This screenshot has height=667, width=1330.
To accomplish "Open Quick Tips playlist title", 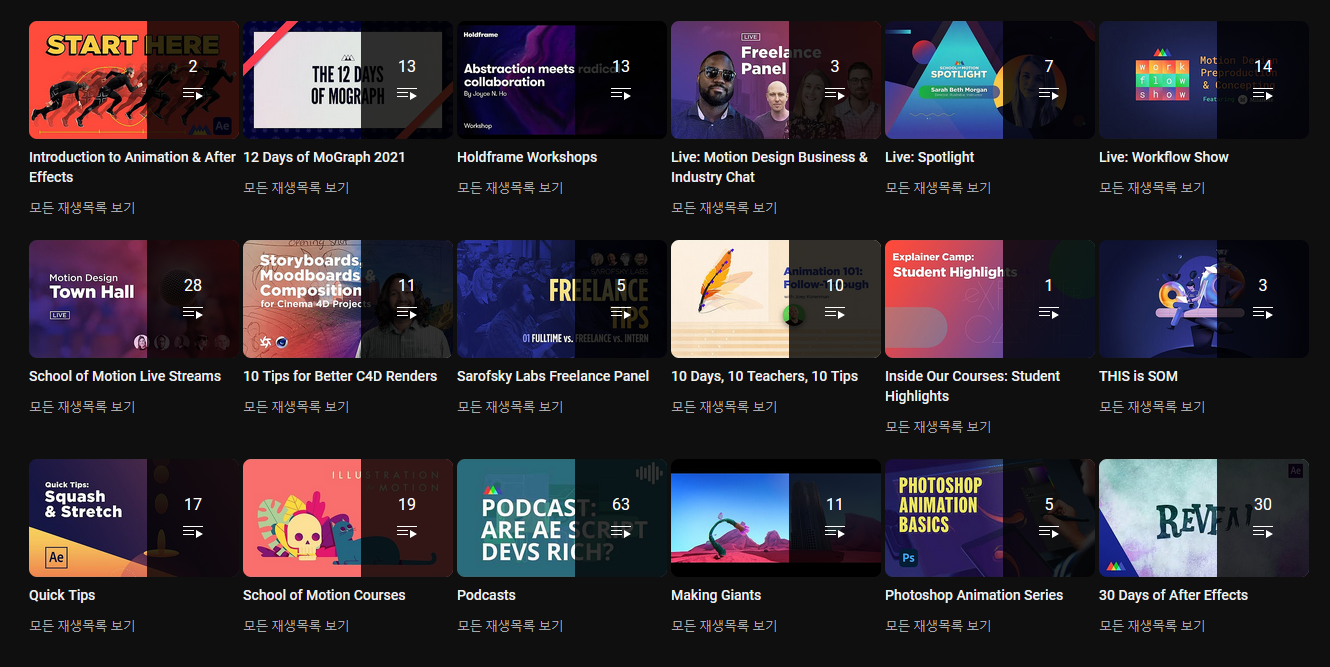I will pos(62,595).
